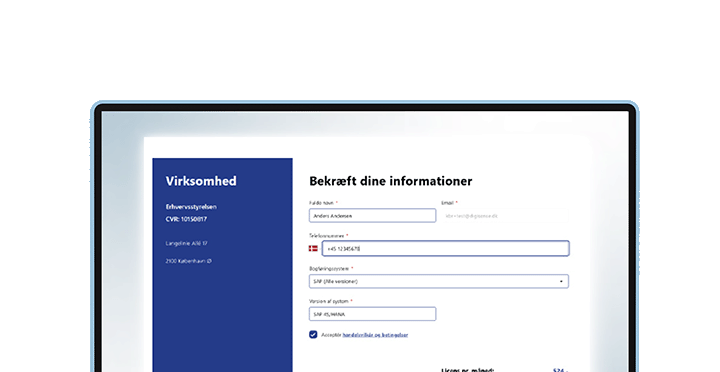Uncheck the Accepter terms checkbox
The width and height of the screenshot is (720, 372).
pos(313,334)
